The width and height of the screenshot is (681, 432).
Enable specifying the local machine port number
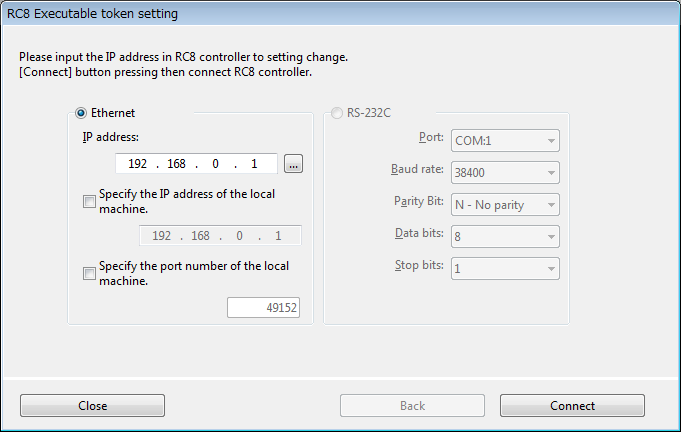point(90,273)
